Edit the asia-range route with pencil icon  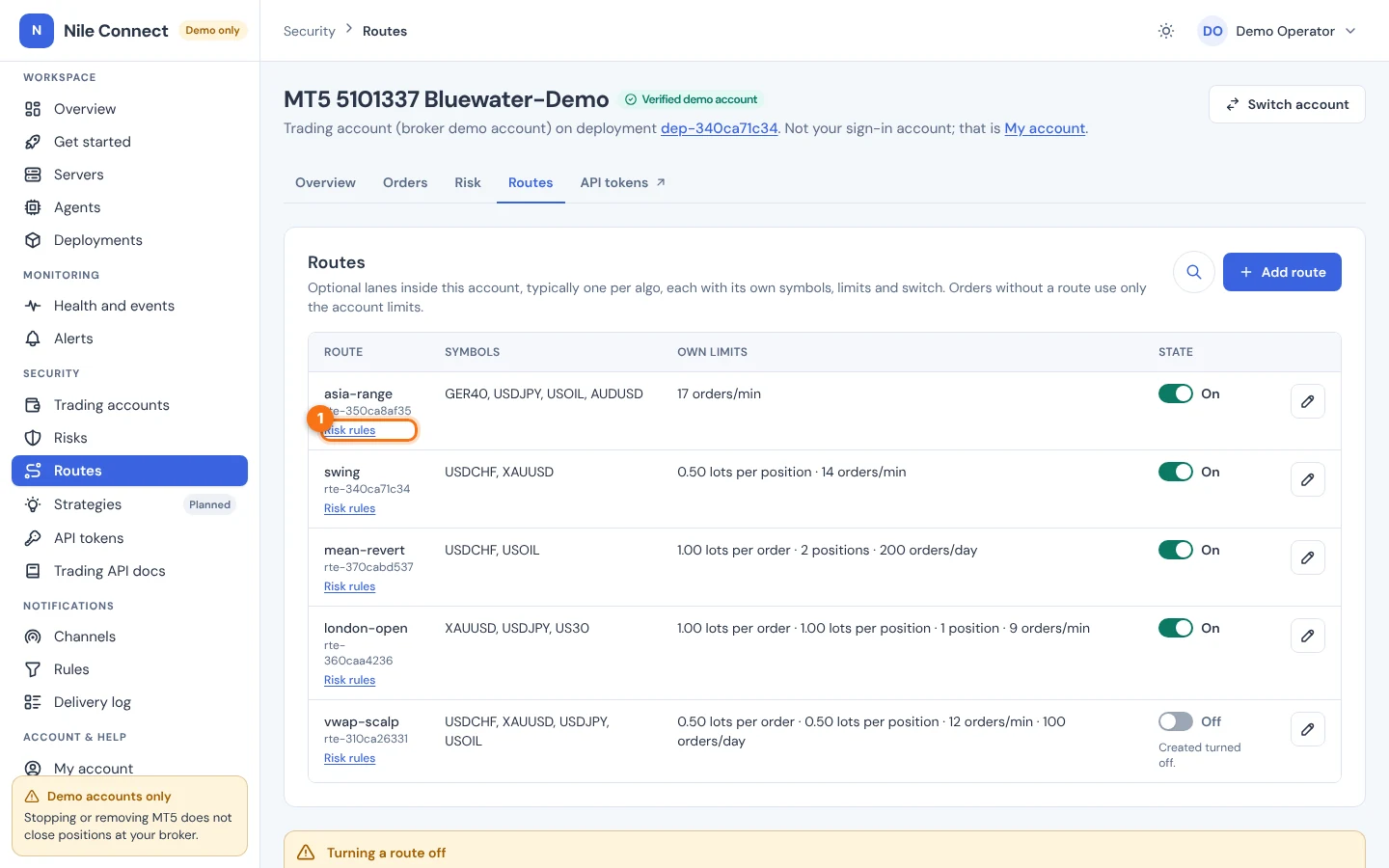[x=1307, y=401]
